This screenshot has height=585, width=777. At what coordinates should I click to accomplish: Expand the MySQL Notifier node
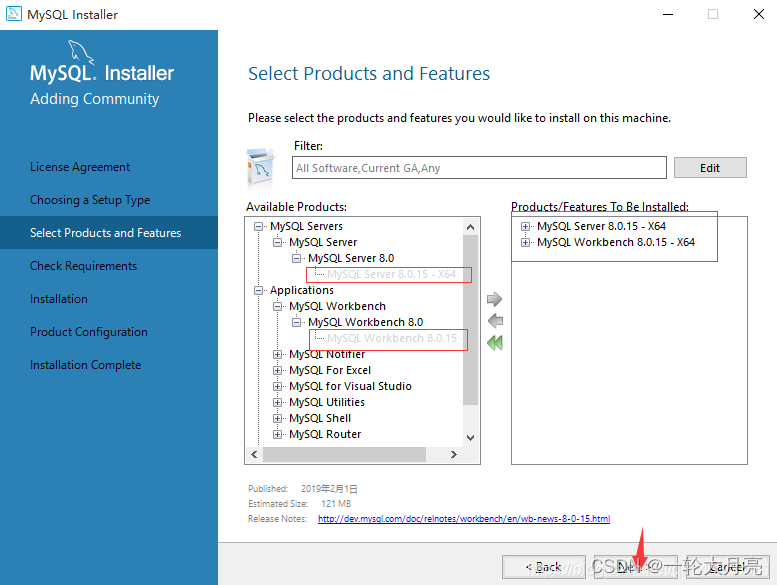pos(278,354)
